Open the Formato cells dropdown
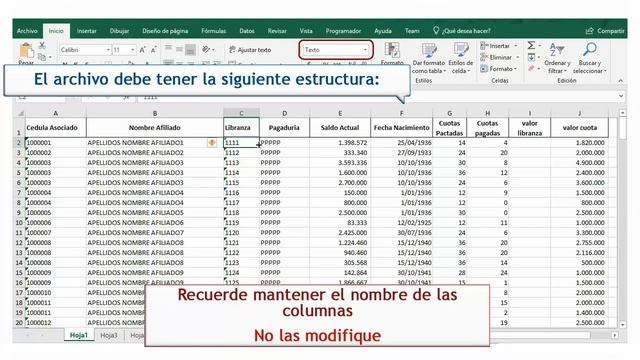 (498, 69)
